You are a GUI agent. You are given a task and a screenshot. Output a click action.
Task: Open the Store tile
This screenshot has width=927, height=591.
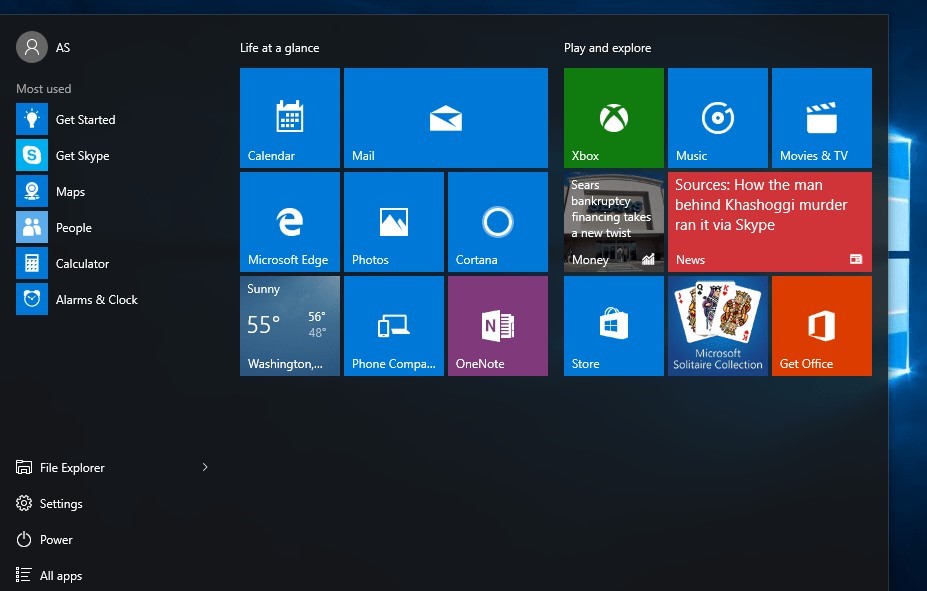(x=614, y=326)
